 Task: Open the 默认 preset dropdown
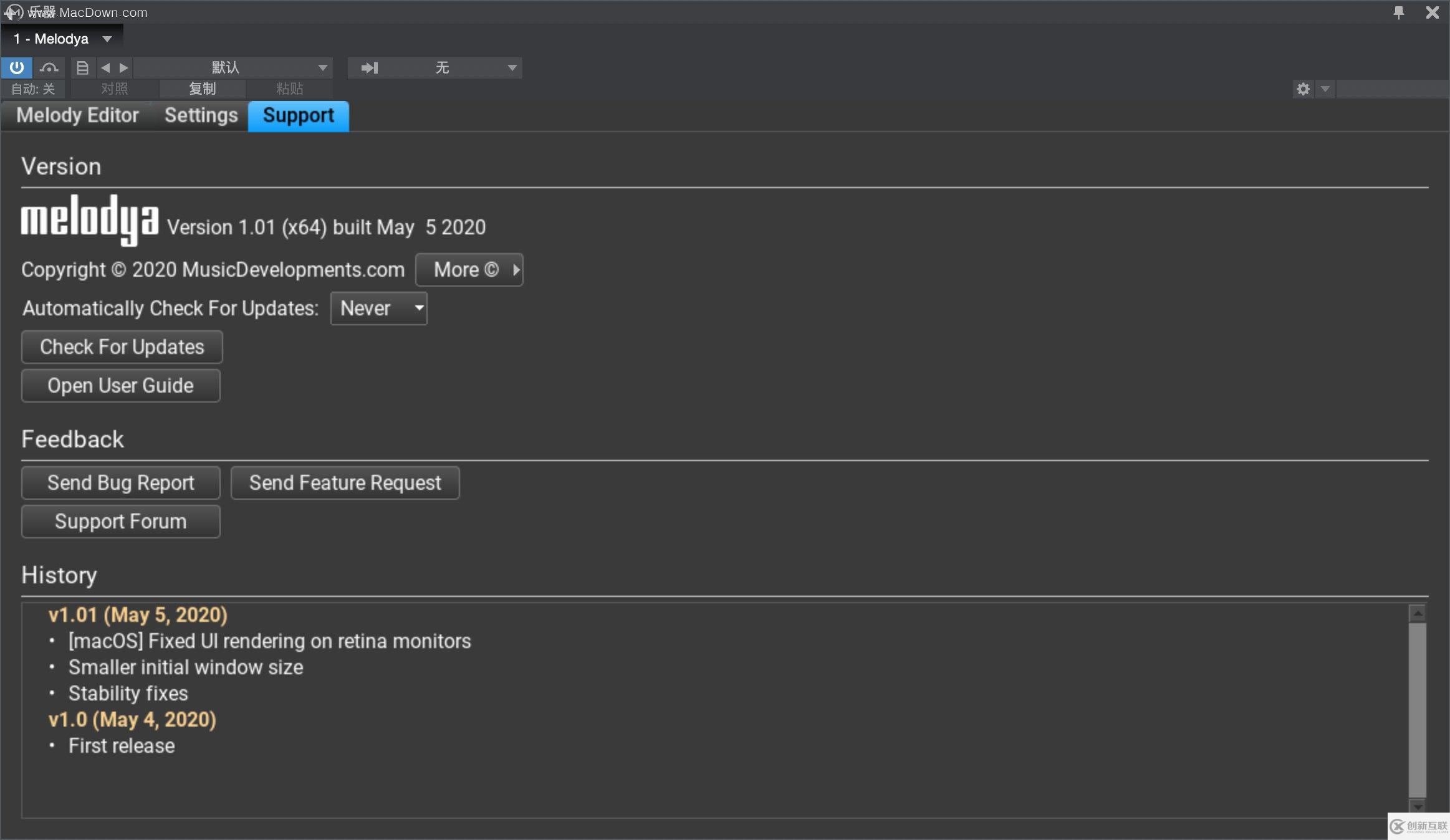coord(233,67)
